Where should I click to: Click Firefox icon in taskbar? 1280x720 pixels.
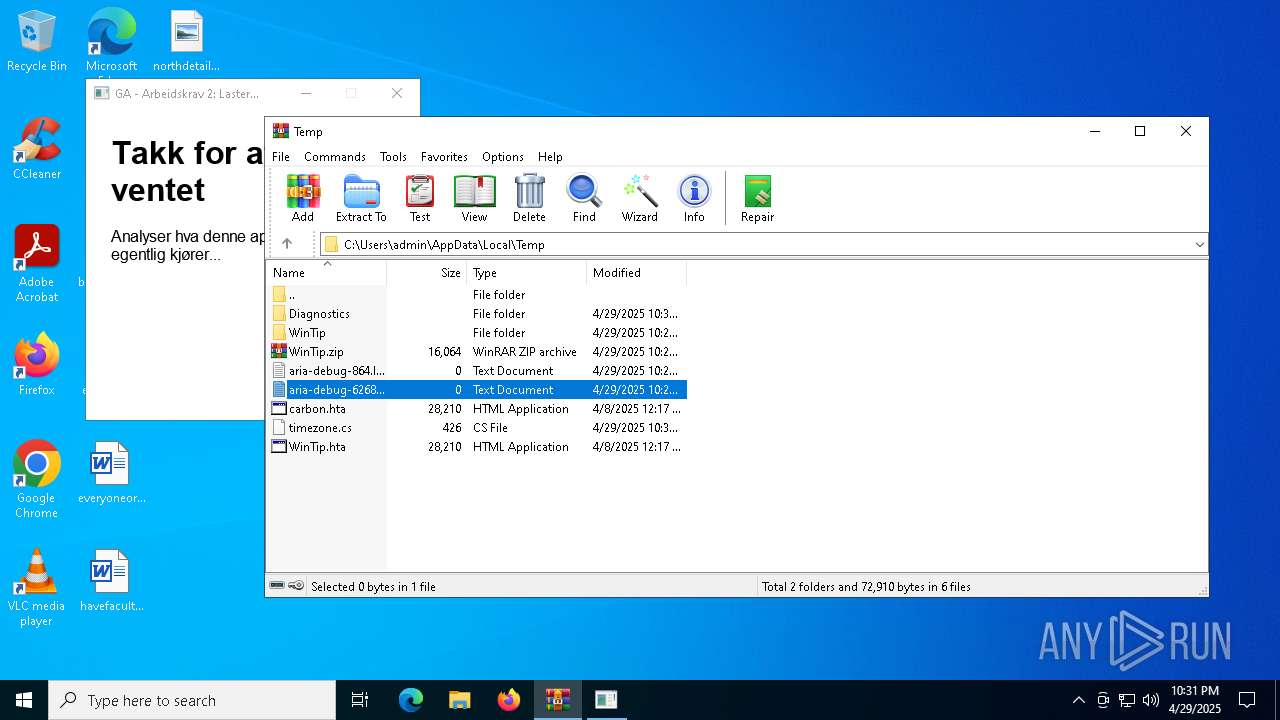(509, 700)
